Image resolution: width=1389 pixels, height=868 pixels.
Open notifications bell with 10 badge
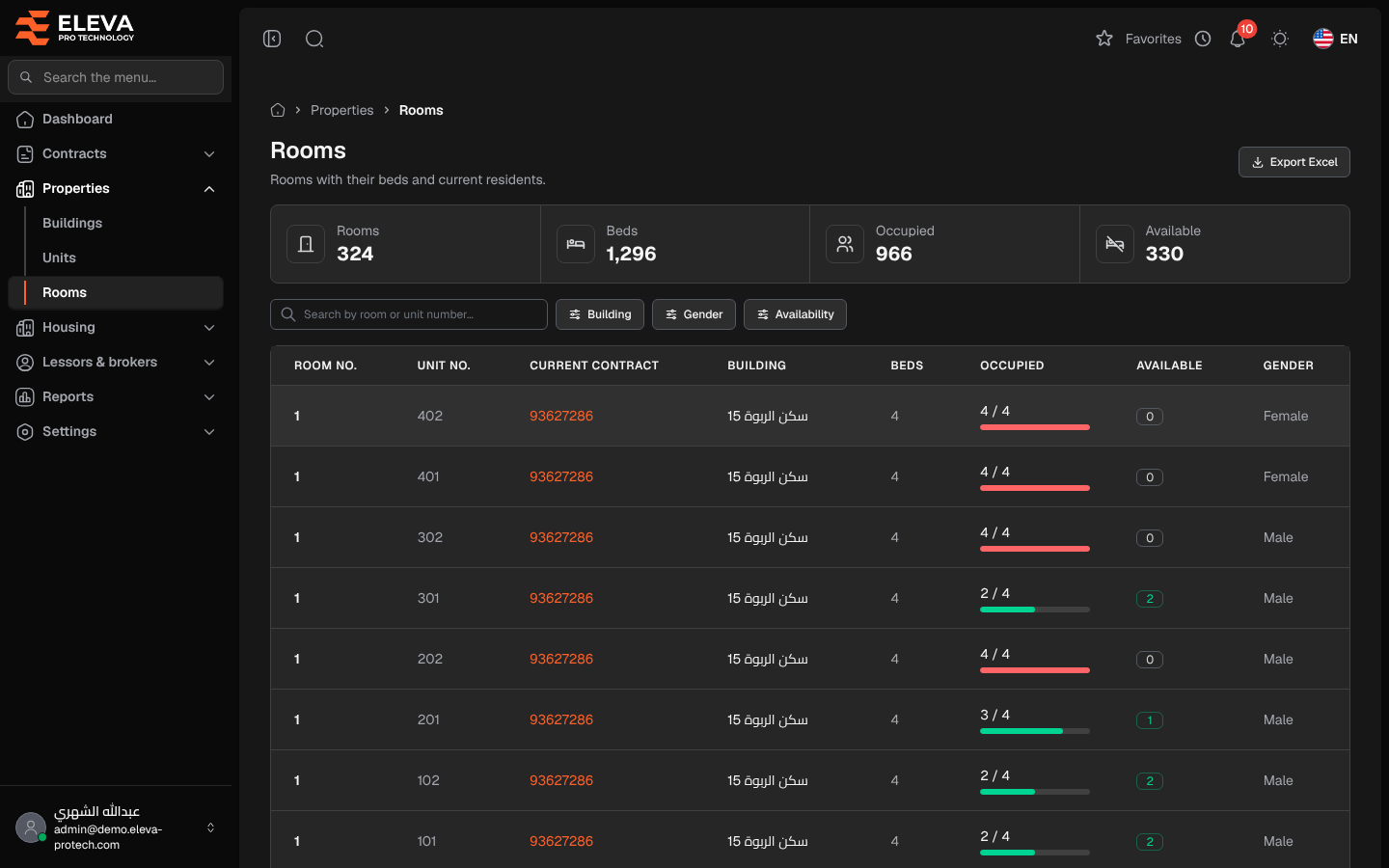click(x=1239, y=39)
